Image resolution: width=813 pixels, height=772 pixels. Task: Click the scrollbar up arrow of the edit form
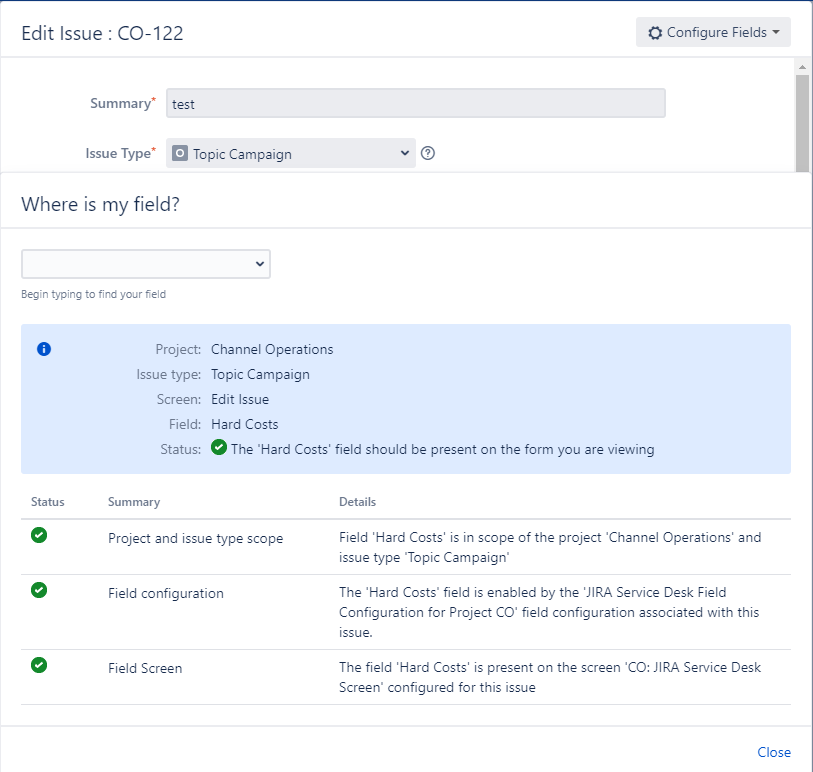802,67
